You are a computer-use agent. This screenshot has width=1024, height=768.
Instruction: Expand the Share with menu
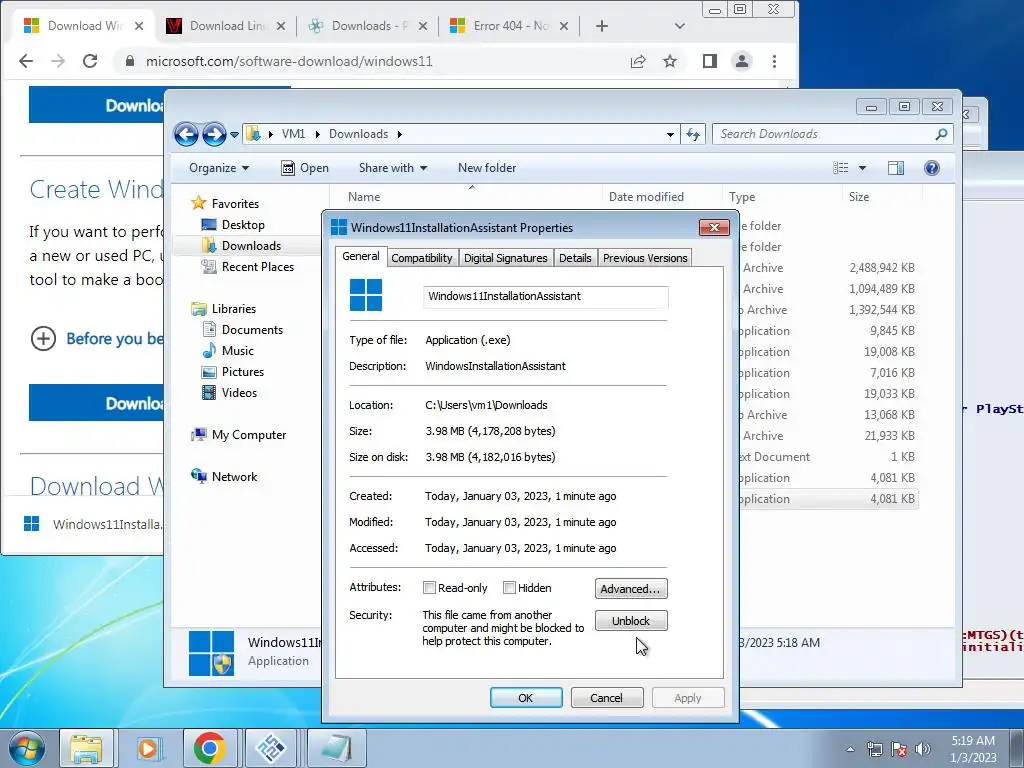tap(393, 168)
